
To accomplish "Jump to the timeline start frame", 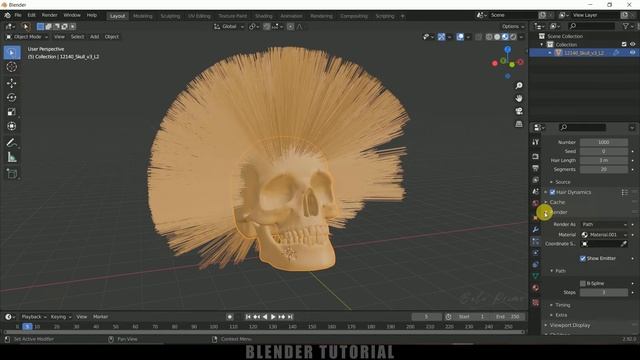I will [x=248, y=317].
